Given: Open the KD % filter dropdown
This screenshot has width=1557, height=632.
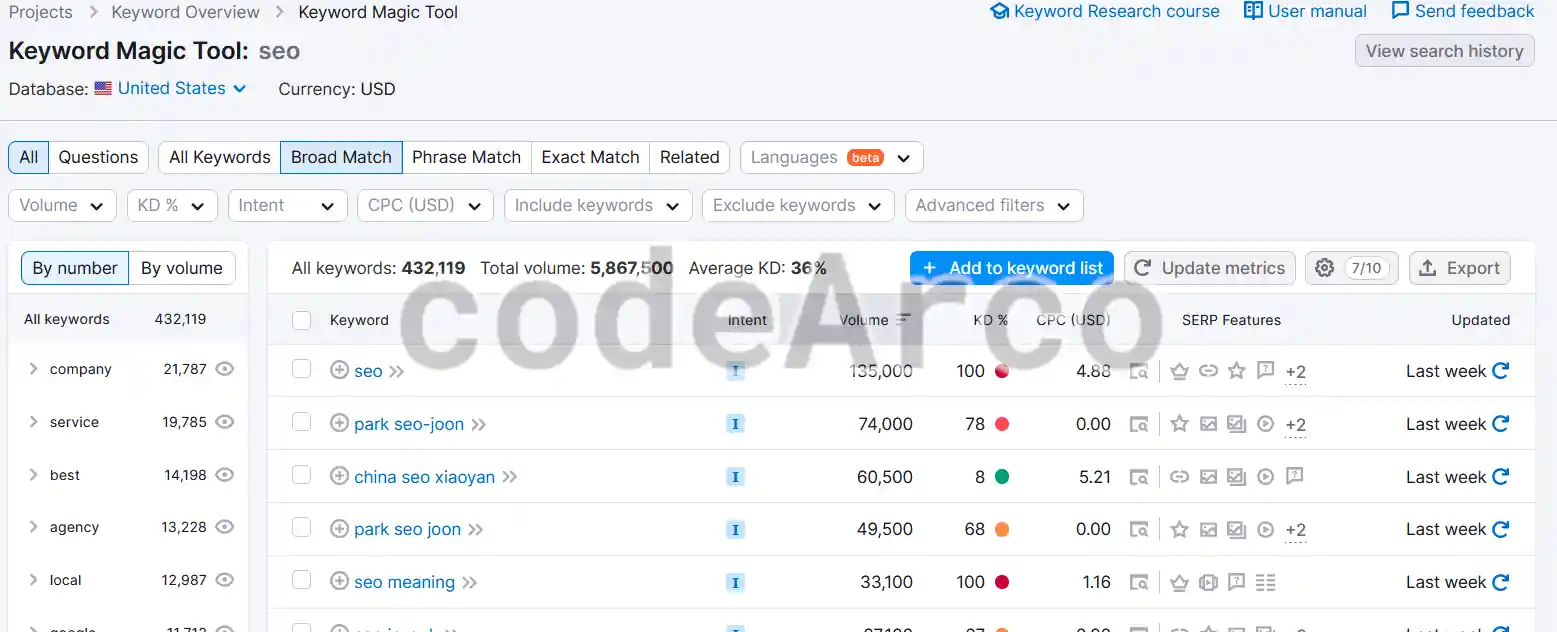Looking at the screenshot, I should coord(172,205).
